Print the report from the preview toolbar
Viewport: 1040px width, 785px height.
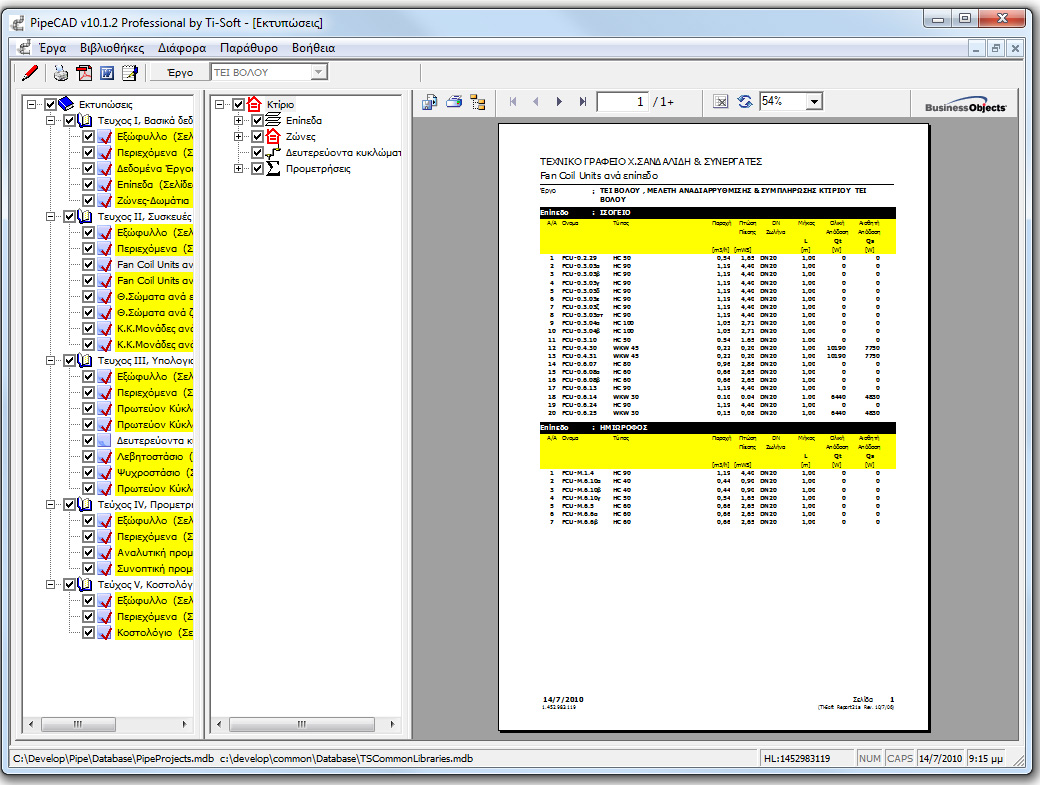click(454, 101)
